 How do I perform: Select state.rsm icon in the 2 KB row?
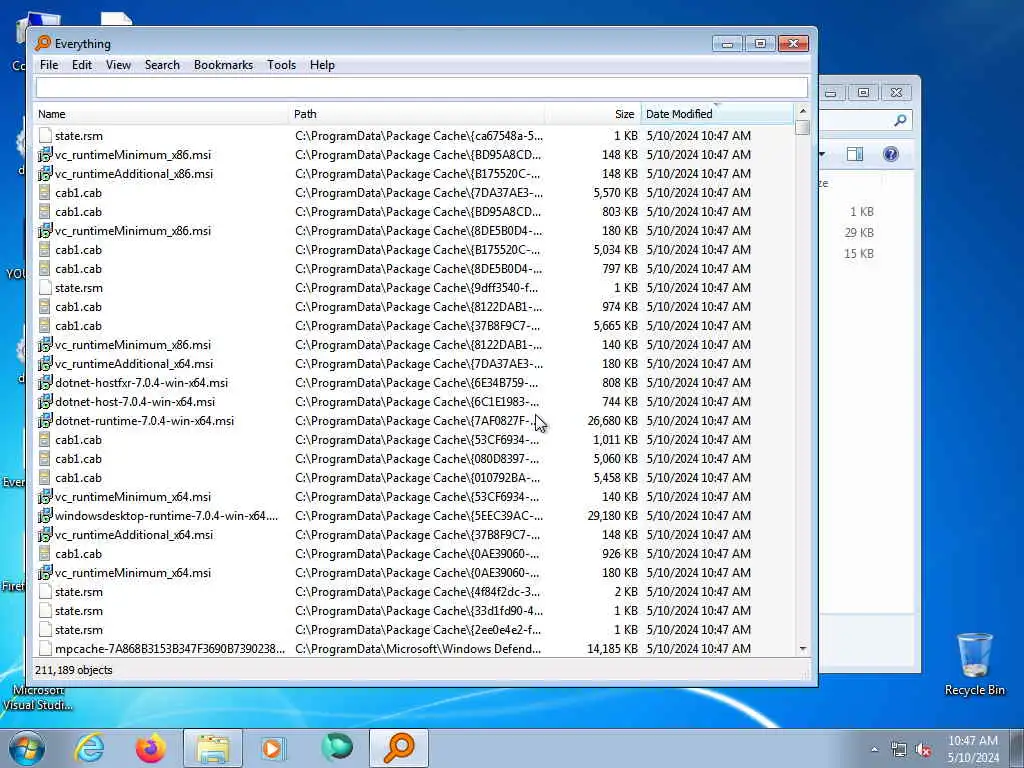[45, 592]
